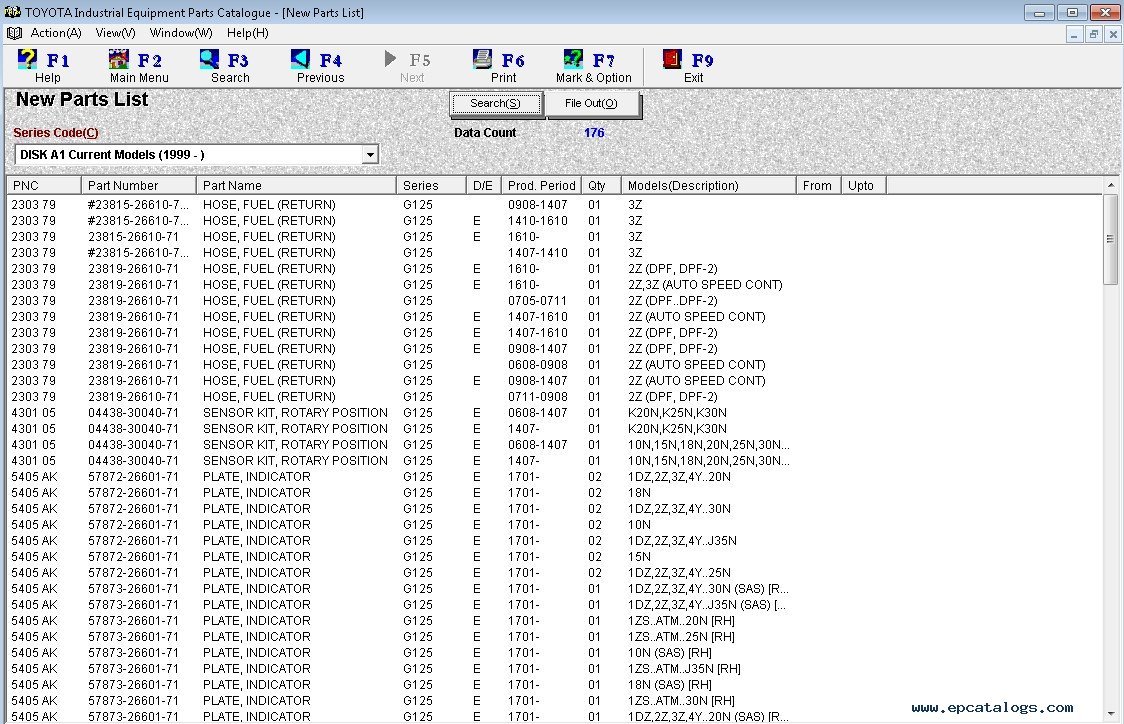Open the Action(A) menu
The height and width of the screenshot is (724, 1124).
pos(56,33)
